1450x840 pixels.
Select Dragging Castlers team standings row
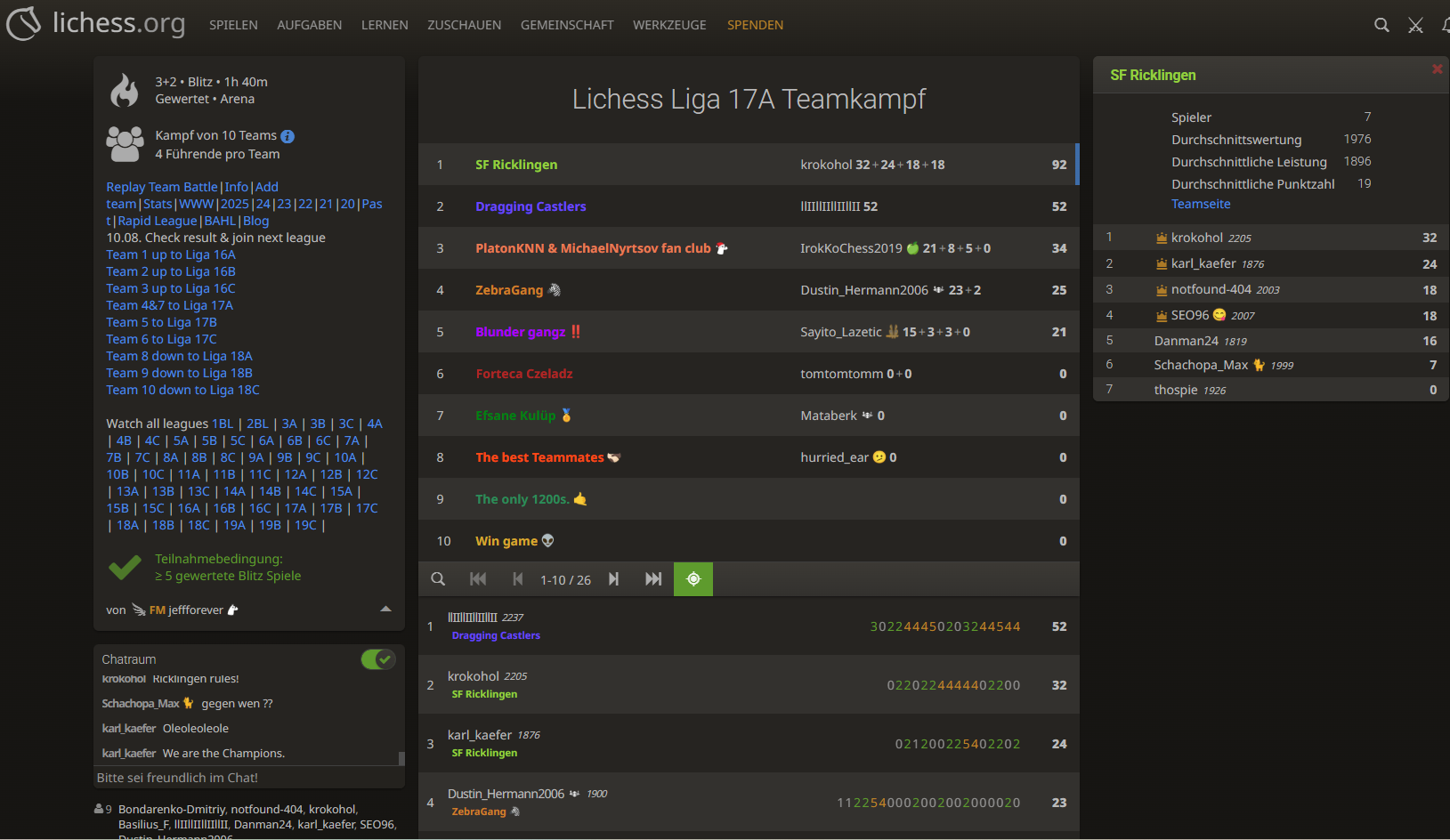tap(749, 206)
